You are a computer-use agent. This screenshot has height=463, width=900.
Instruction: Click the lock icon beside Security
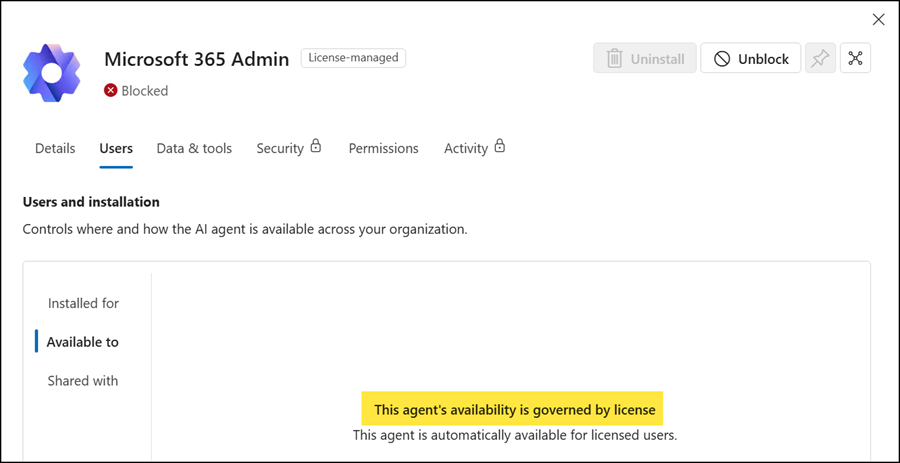point(315,146)
